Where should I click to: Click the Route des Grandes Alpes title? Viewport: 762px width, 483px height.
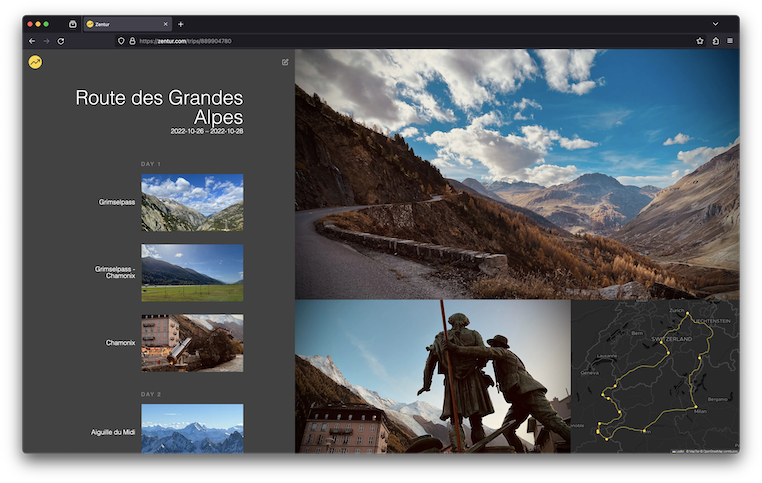pos(159,107)
